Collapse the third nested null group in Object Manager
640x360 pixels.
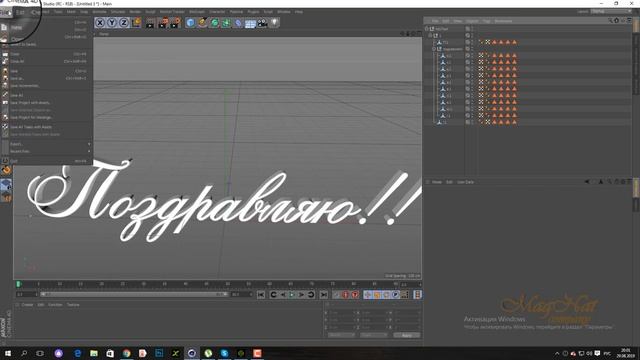pos(434,49)
